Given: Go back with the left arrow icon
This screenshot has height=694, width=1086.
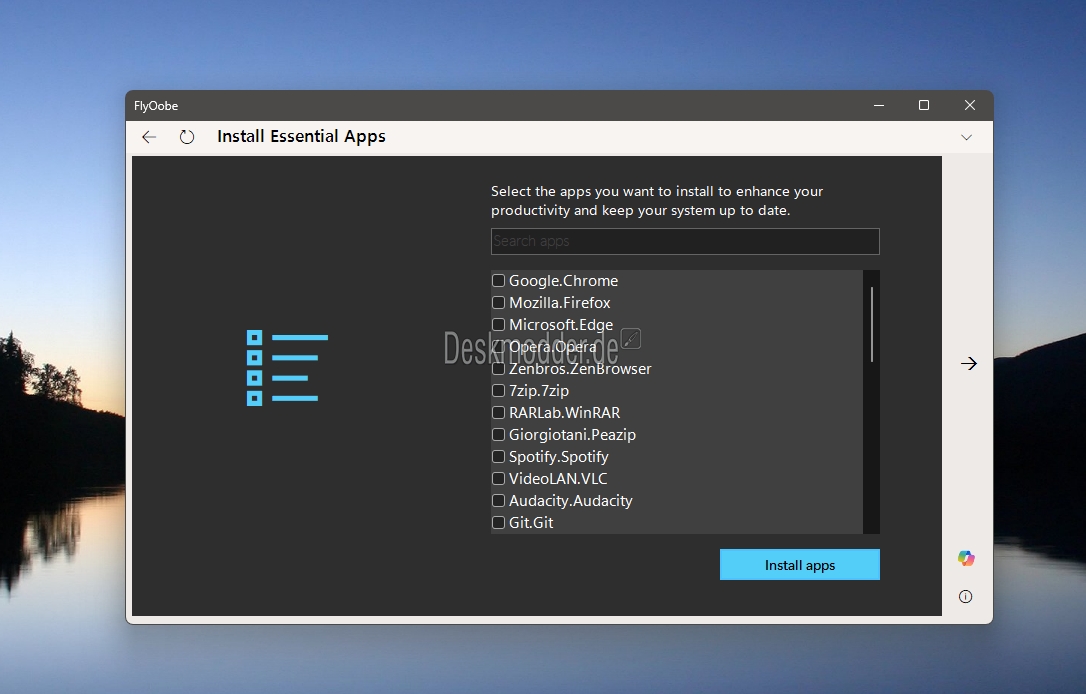Looking at the screenshot, I should (x=149, y=137).
